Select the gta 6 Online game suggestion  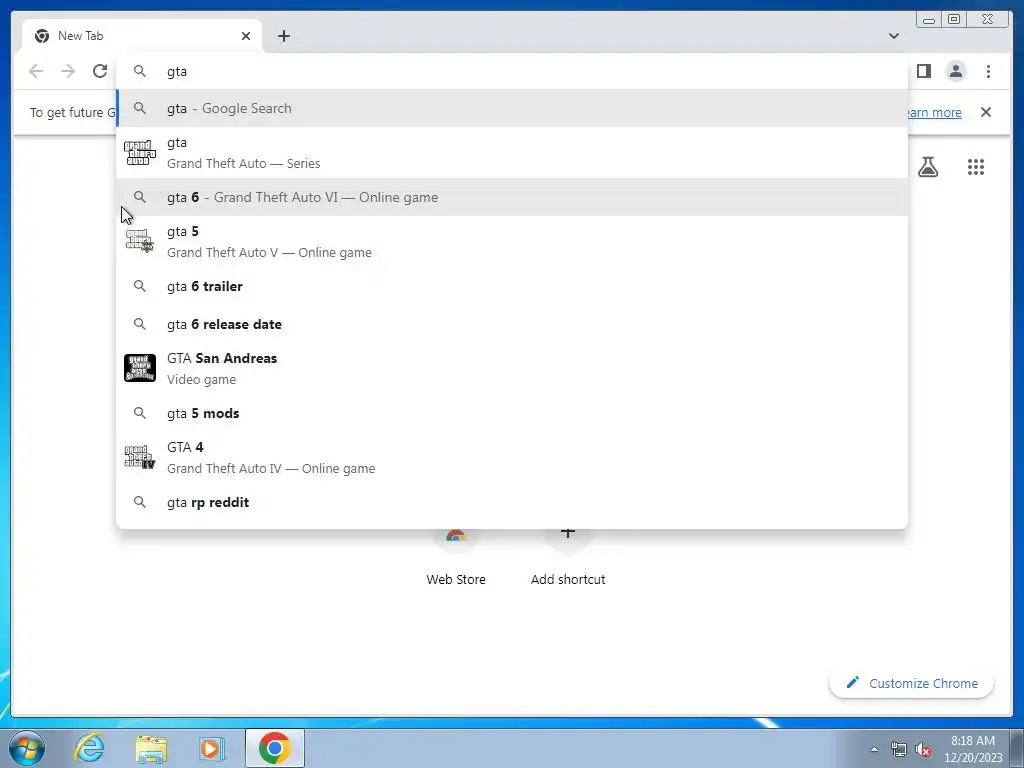pos(512,197)
